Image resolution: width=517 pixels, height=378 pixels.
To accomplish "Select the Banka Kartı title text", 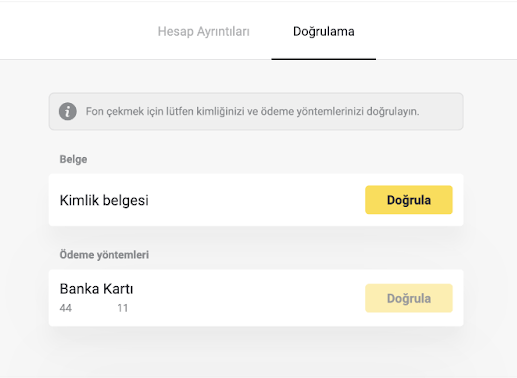I will tap(96, 289).
